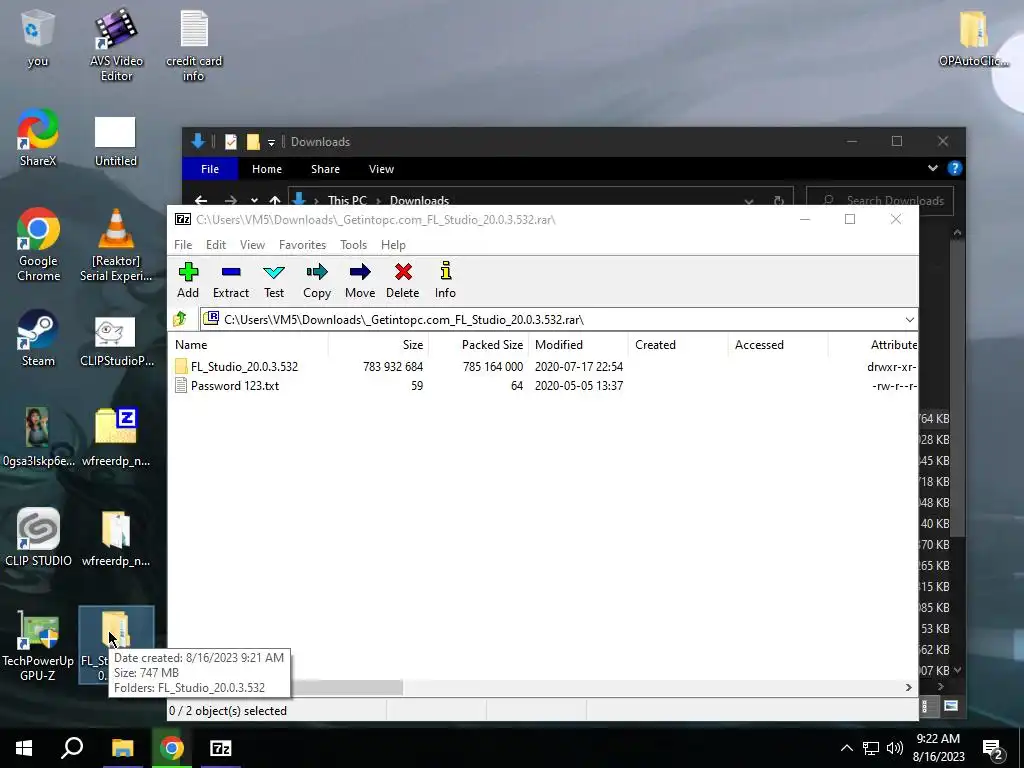Image resolution: width=1024 pixels, height=768 pixels.
Task: Select the Steam desktop shortcut
Action: pos(38,338)
